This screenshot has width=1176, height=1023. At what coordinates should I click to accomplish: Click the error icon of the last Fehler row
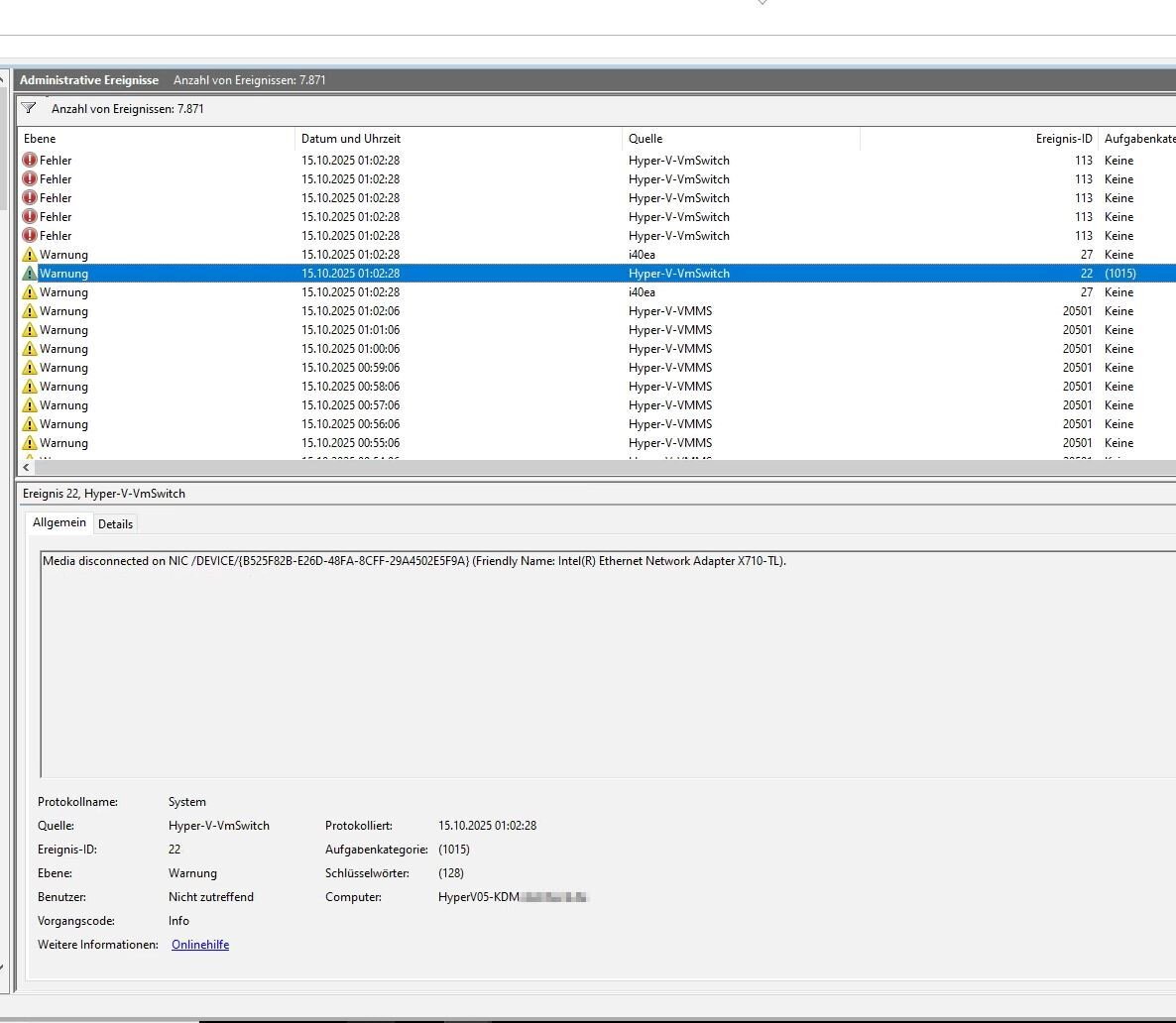pyautogui.click(x=30, y=236)
